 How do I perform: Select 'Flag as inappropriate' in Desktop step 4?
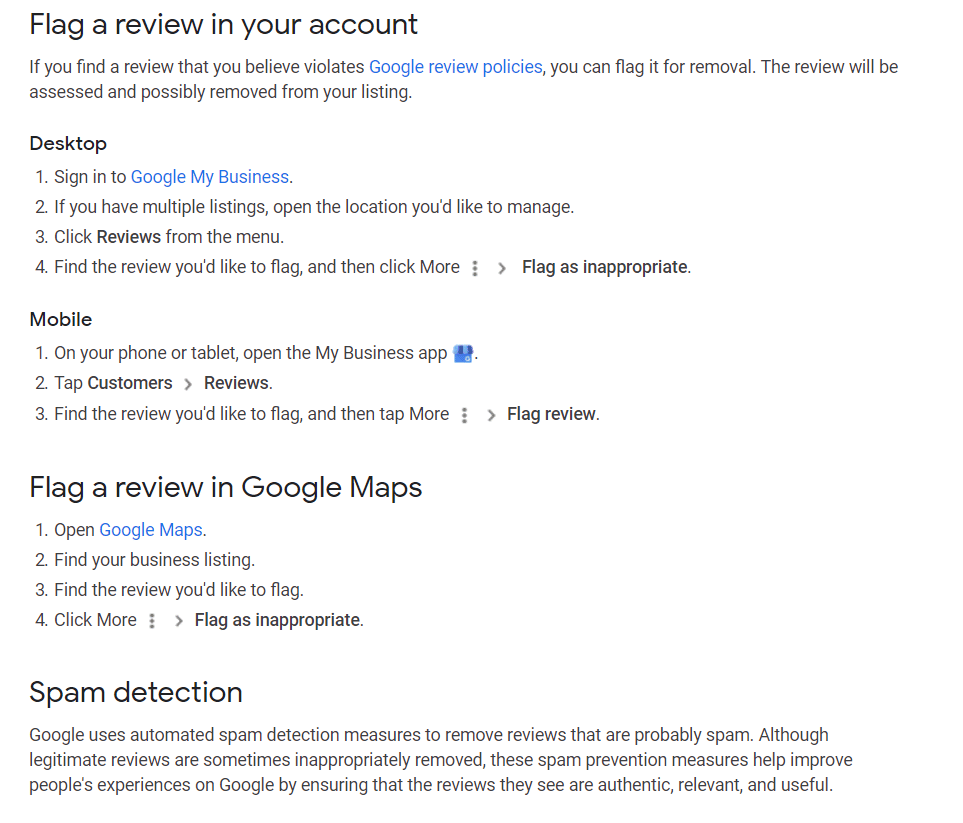click(x=604, y=267)
